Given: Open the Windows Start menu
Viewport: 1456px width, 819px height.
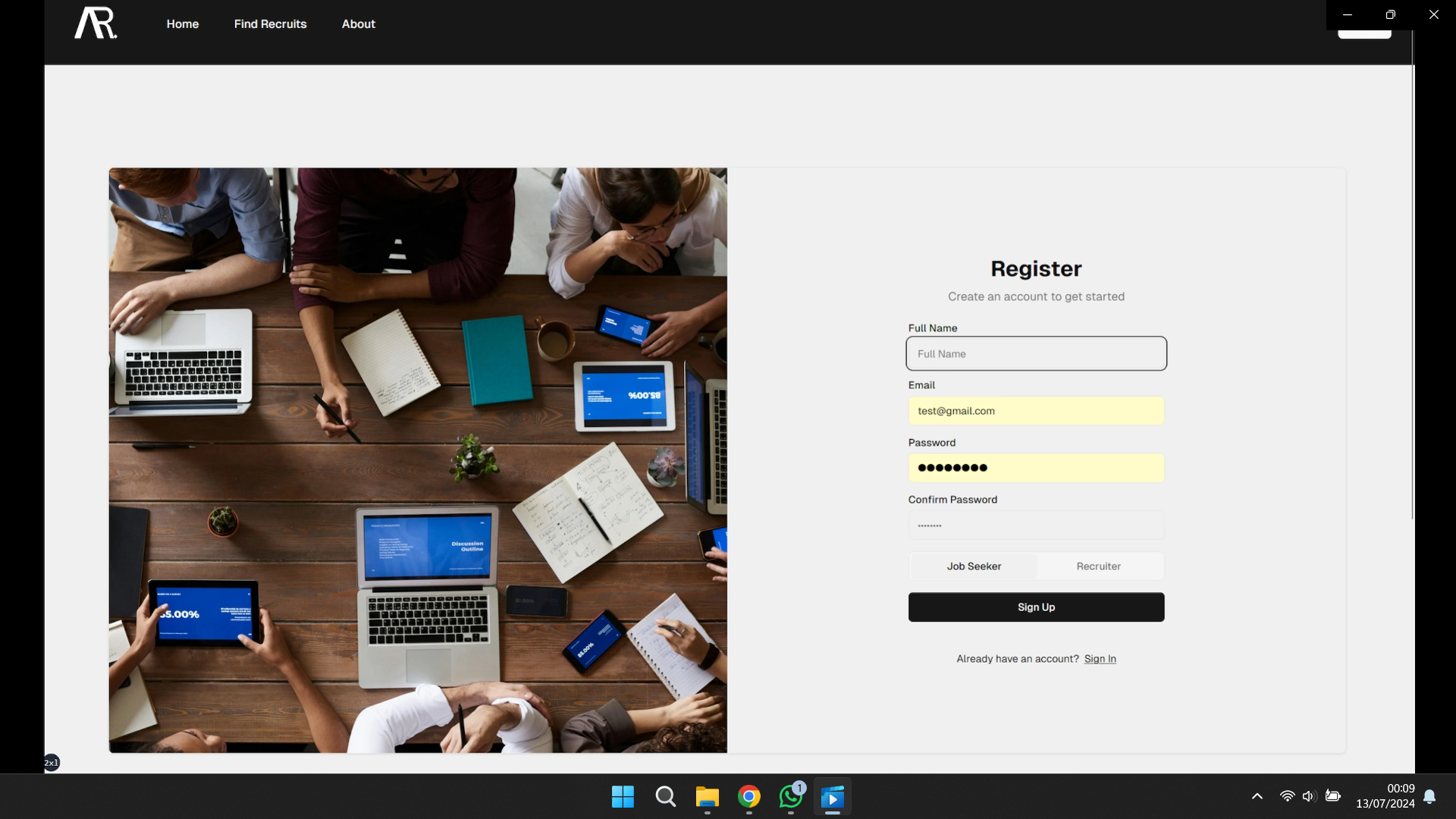Looking at the screenshot, I should click(x=623, y=797).
